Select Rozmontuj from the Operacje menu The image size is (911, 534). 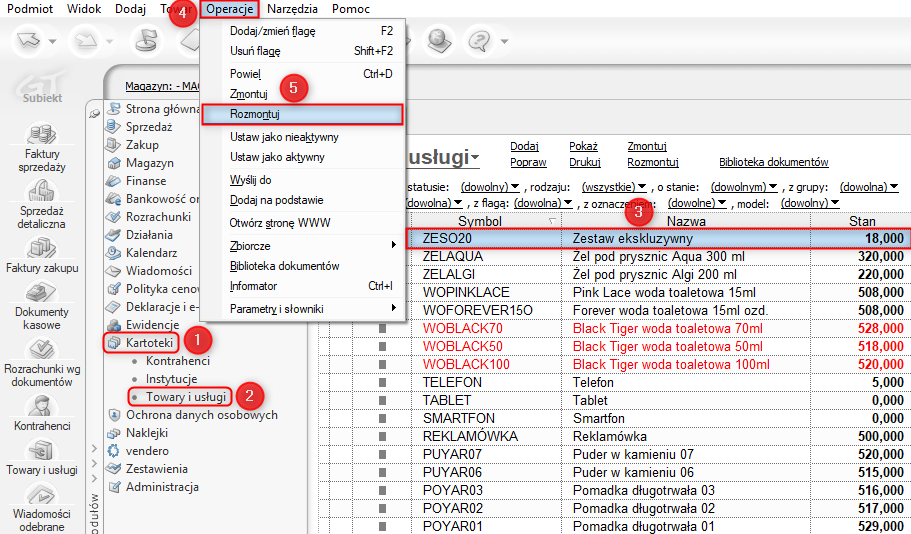click(254, 115)
